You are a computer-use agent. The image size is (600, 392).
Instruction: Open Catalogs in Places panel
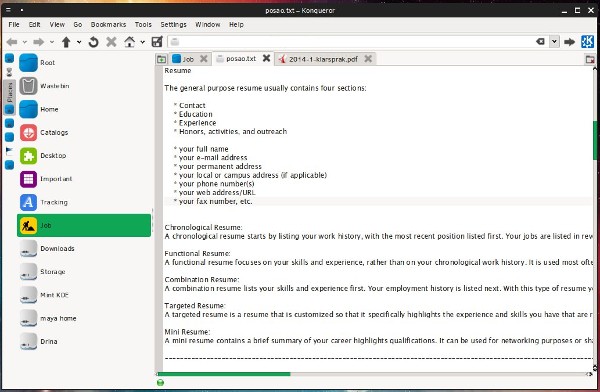pos(84,132)
